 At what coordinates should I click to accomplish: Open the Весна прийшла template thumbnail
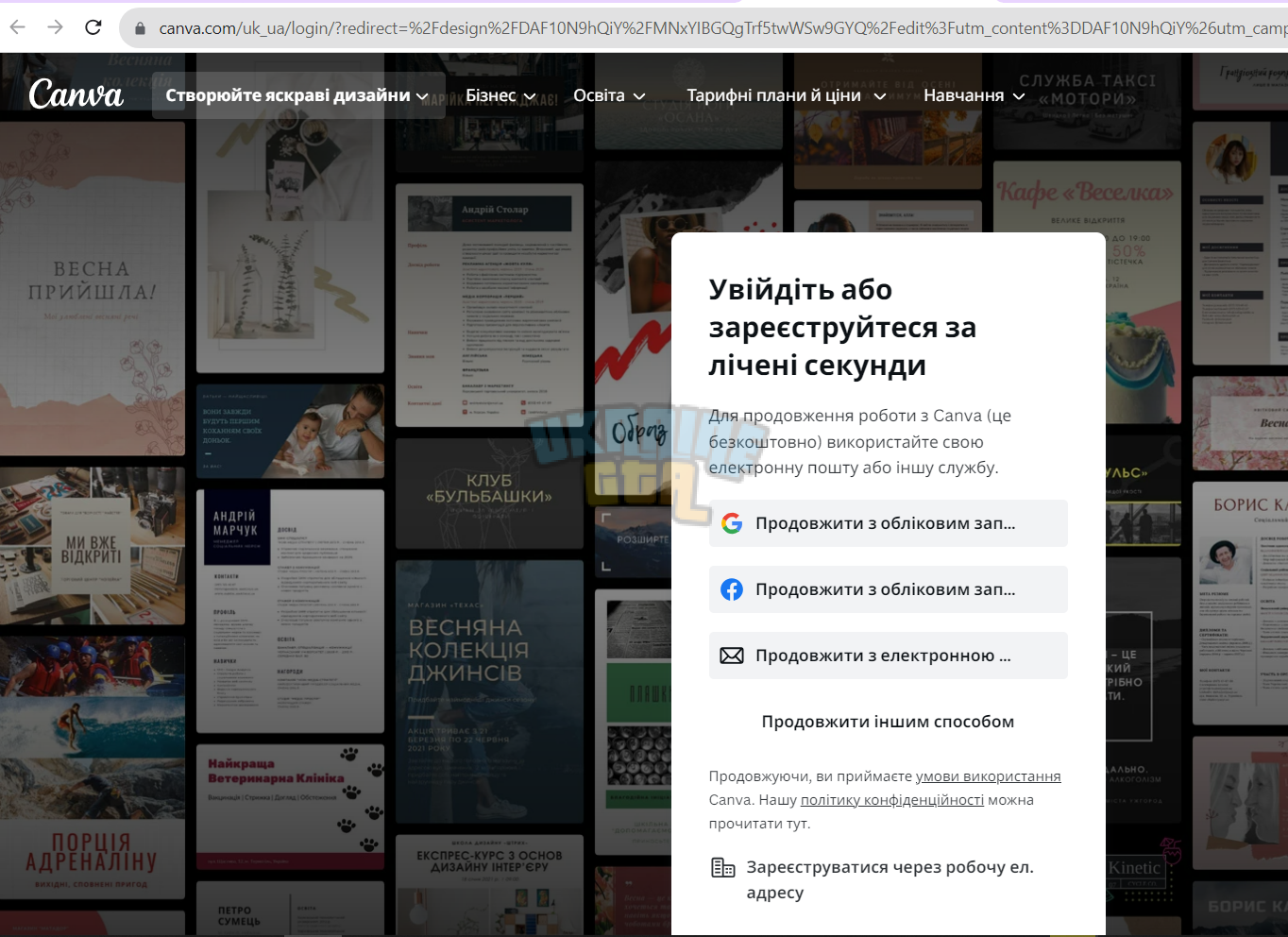point(93,289)
